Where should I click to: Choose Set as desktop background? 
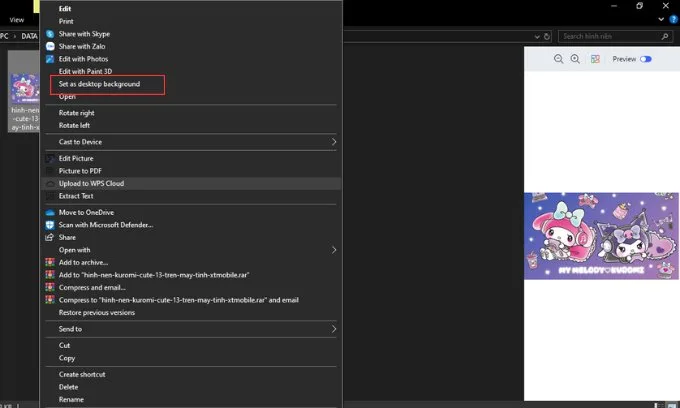pos(99,84)
